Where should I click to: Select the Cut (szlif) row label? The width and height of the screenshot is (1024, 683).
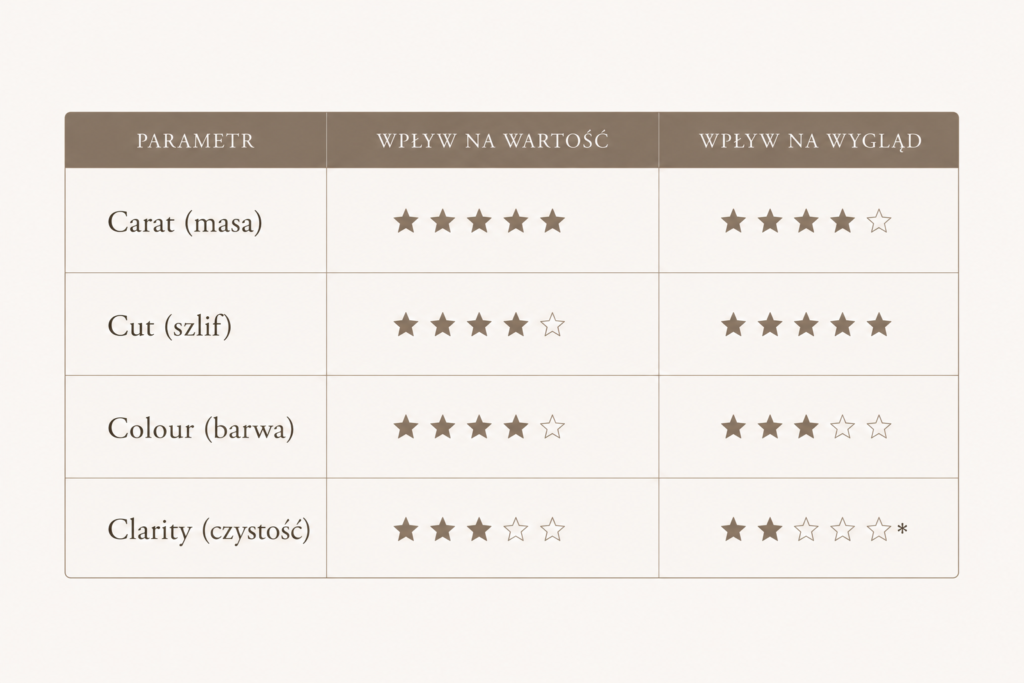click(169, 325)
